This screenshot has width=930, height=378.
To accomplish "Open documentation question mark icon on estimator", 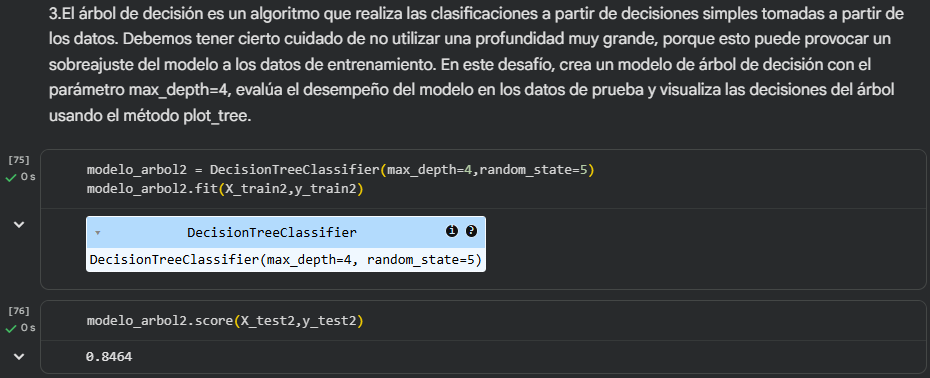I will (472, 231).
